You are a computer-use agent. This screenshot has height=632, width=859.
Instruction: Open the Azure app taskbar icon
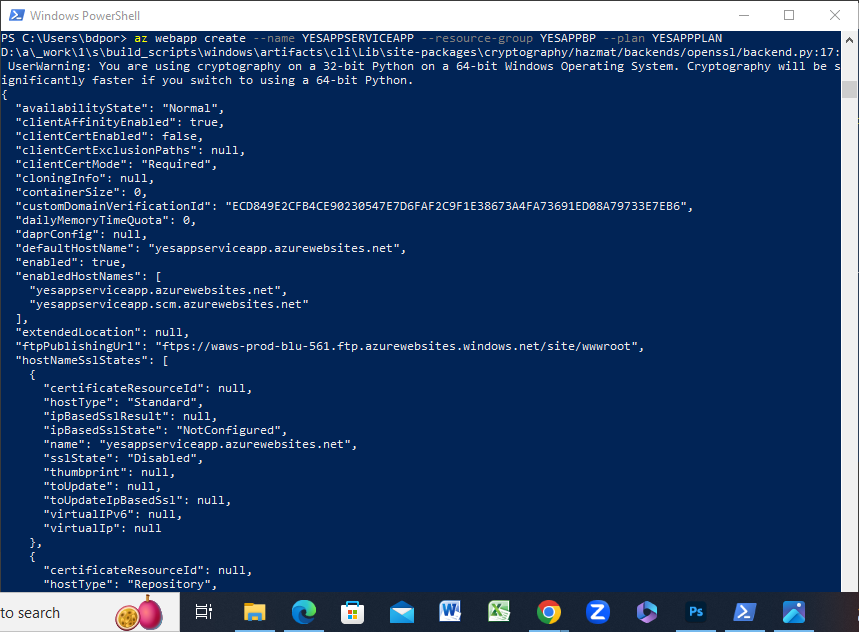click(x=794, y=612)
